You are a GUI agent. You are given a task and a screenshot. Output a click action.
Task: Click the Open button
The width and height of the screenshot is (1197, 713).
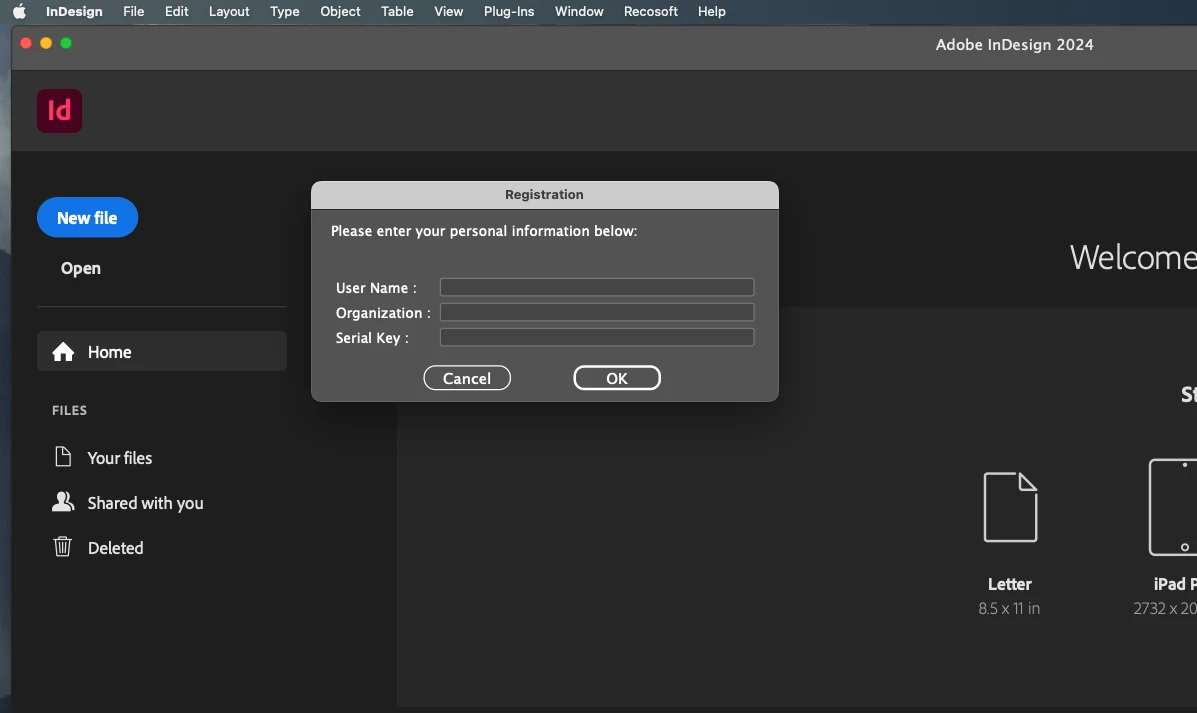tap(81, 268)
